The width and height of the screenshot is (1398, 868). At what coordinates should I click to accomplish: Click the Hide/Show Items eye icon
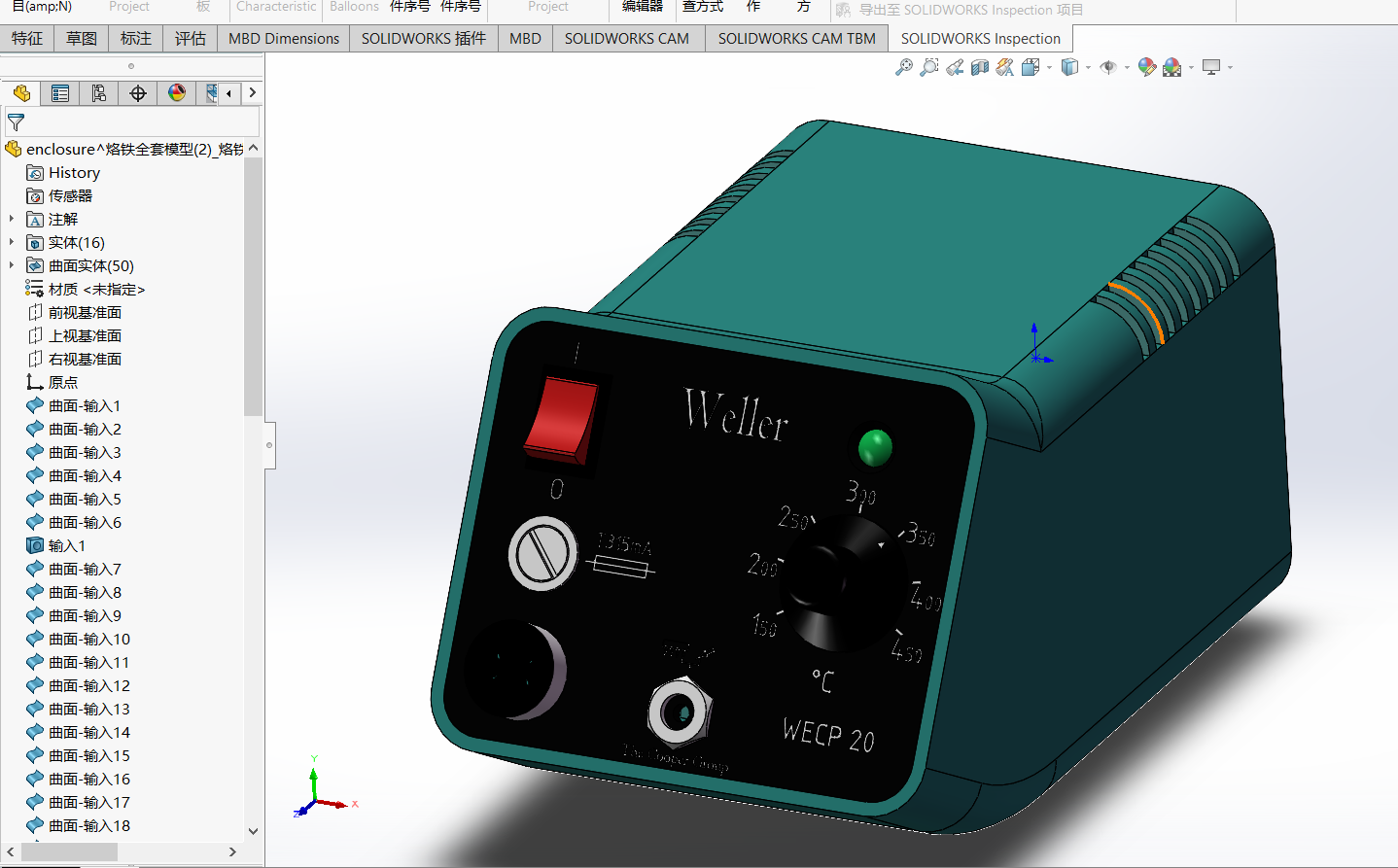coord(1108,67)
